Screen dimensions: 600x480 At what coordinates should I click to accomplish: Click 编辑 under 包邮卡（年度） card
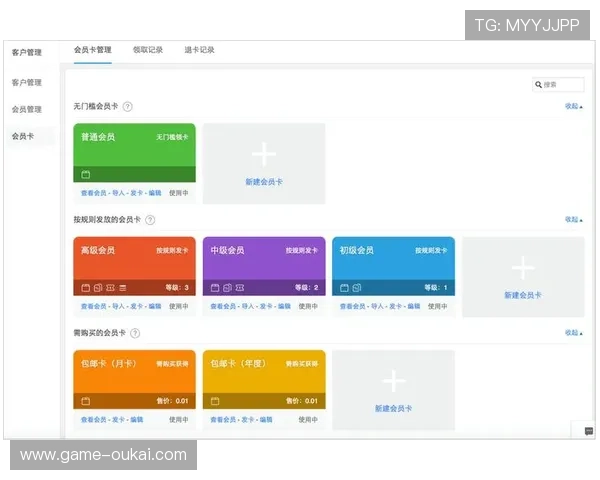266,420
